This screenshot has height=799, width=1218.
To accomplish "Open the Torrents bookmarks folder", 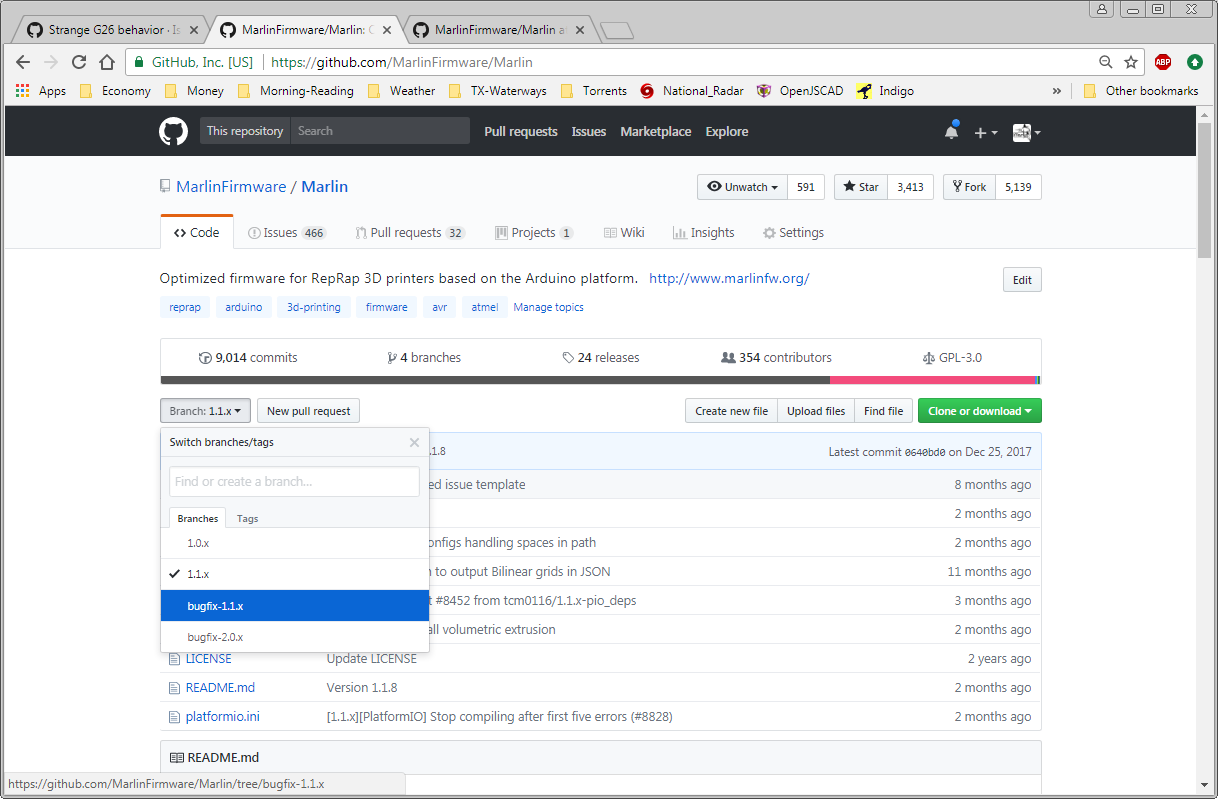I will (x=594, y=91).
